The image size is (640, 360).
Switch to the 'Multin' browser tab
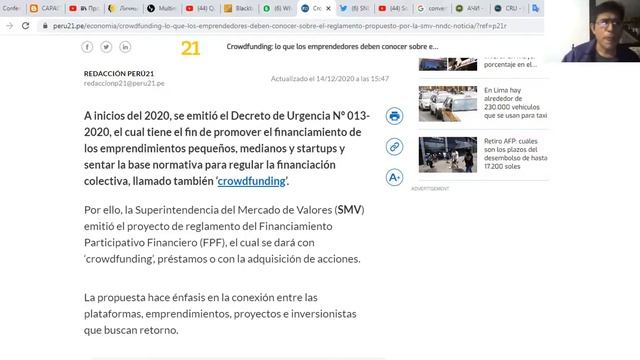point(162,8)
